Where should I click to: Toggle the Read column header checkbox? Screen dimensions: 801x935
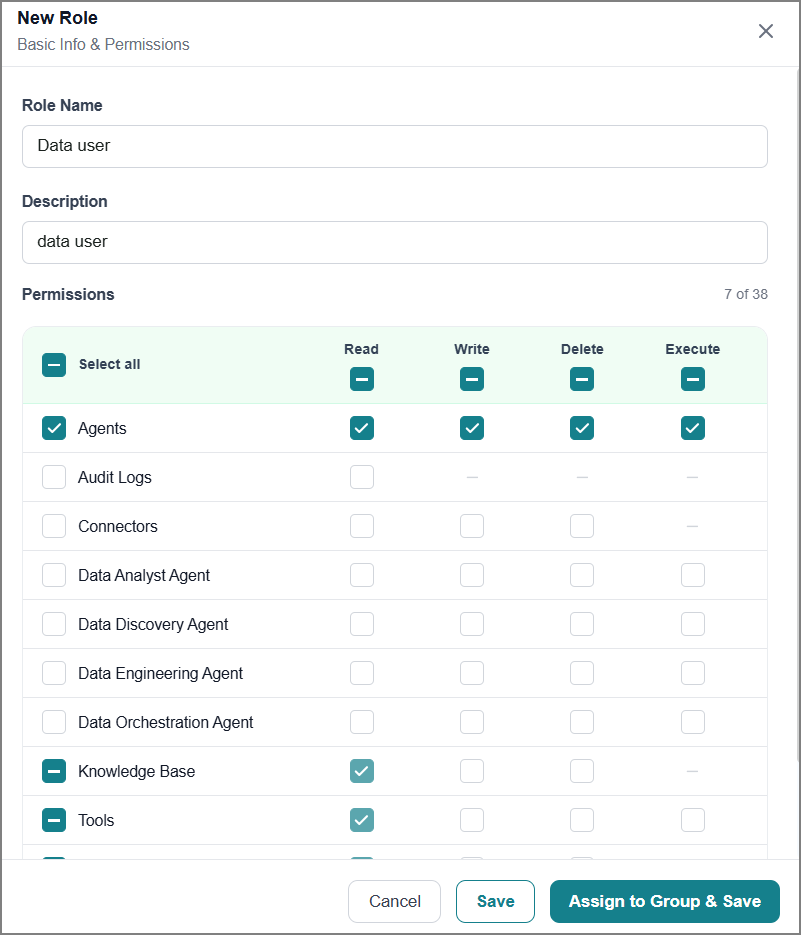click(361, 379)
